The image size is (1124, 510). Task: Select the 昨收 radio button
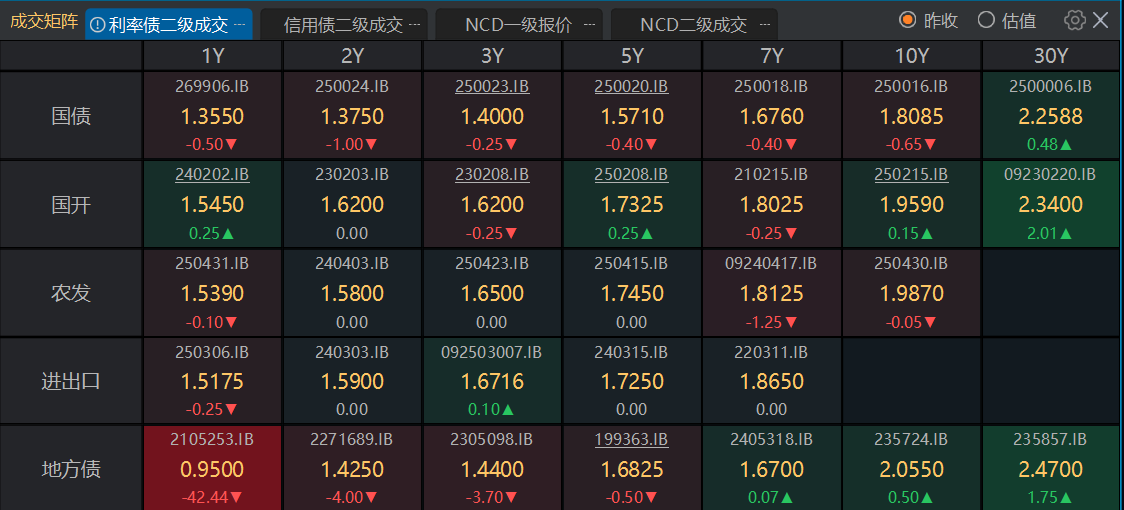[x=908, y=20]
